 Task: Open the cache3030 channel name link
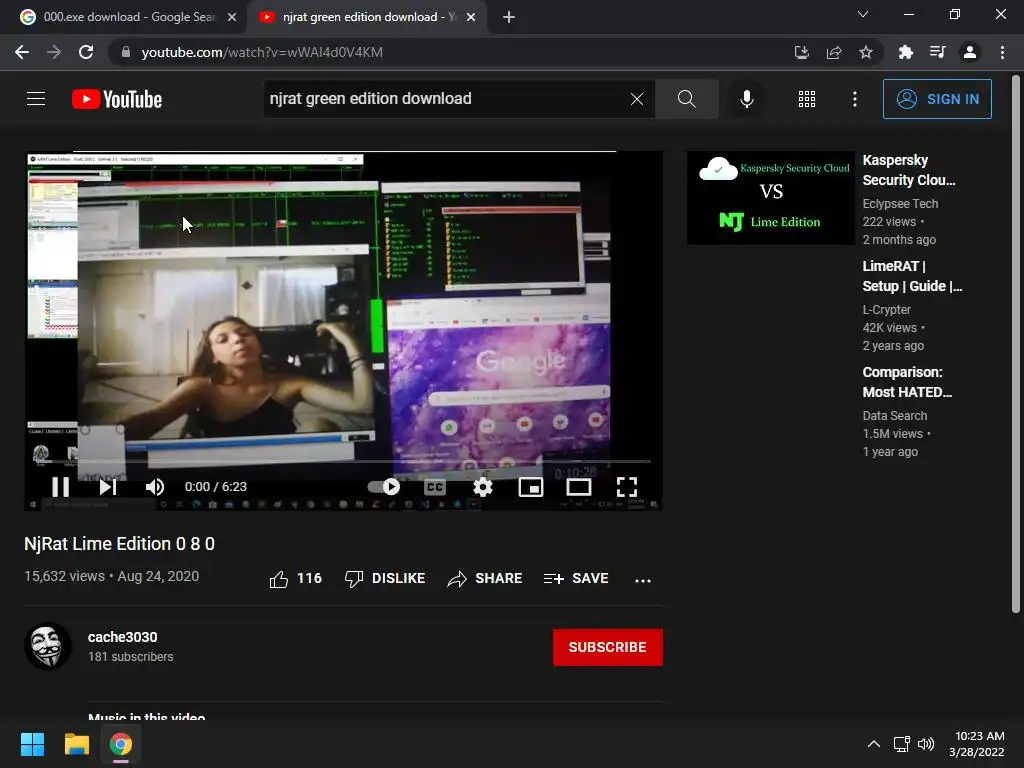point(122,637)
